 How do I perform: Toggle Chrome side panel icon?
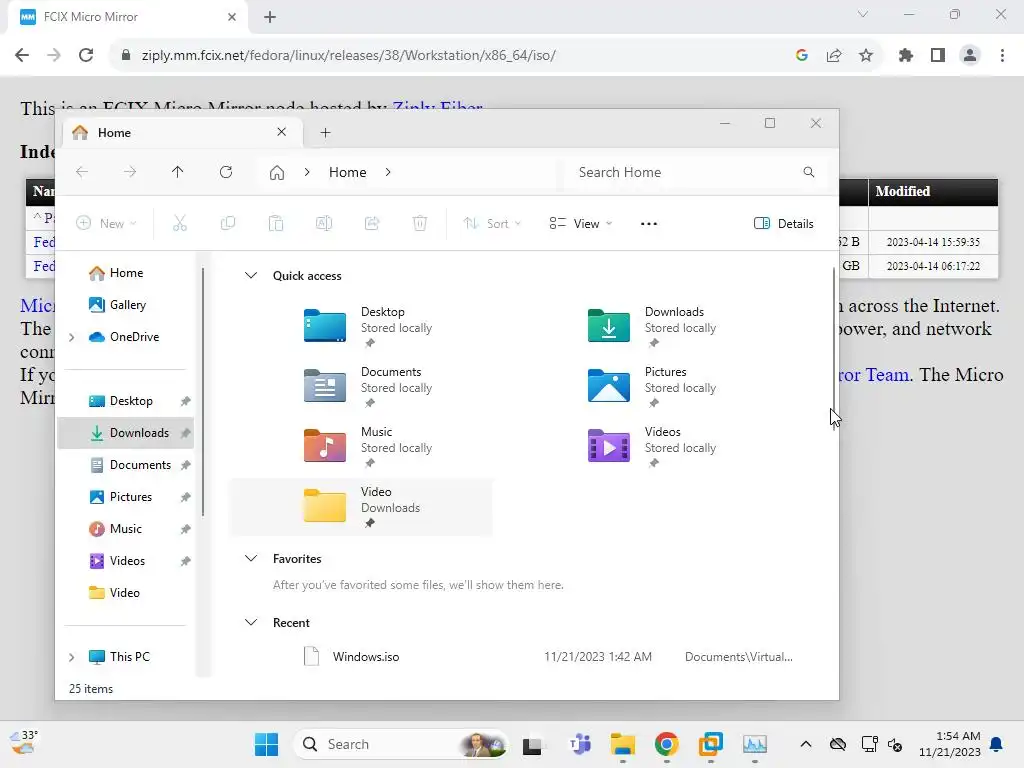pyautogui.click(x=938, y=56)
